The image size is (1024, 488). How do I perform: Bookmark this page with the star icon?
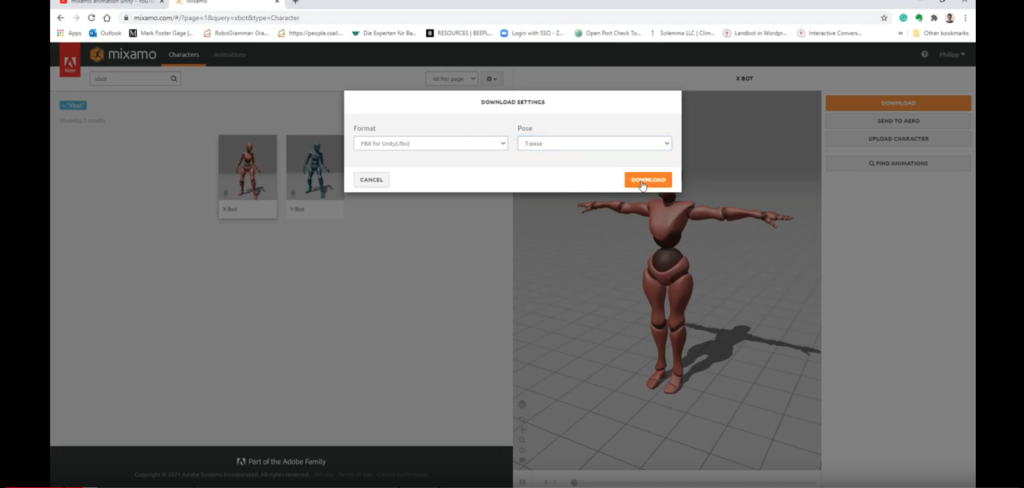pyautogui.click(x=884, y=18)
